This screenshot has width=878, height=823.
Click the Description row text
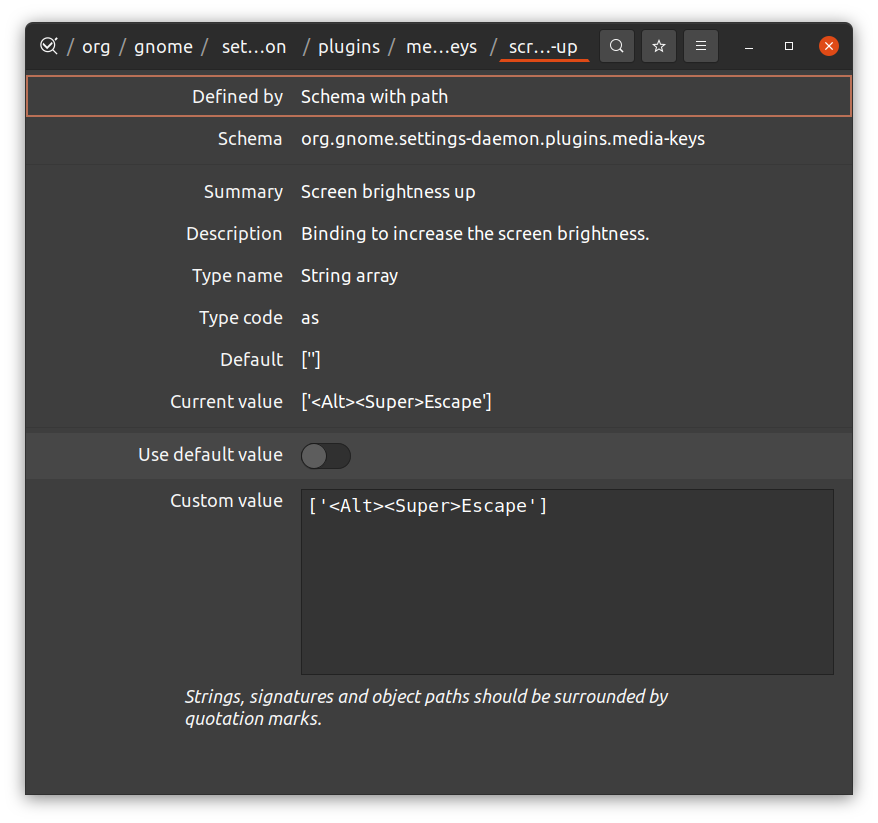(x=475, y=234)
